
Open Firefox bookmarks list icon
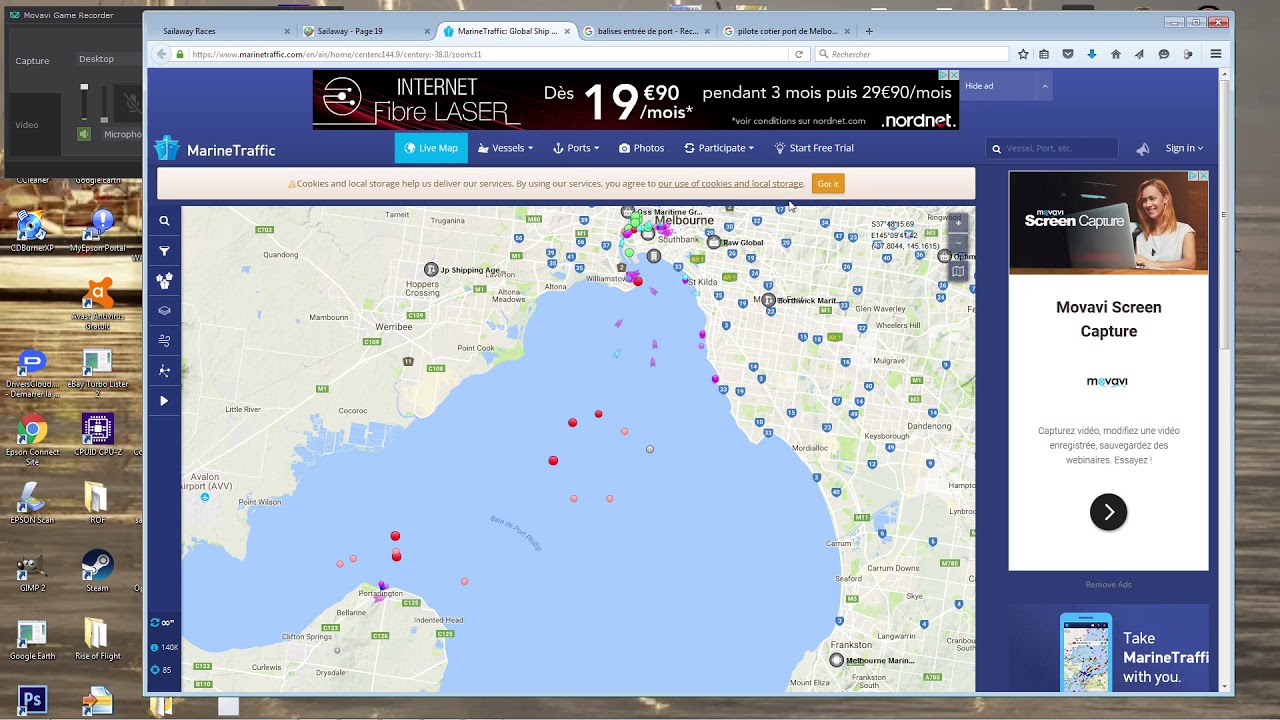tap(1044, 54)
